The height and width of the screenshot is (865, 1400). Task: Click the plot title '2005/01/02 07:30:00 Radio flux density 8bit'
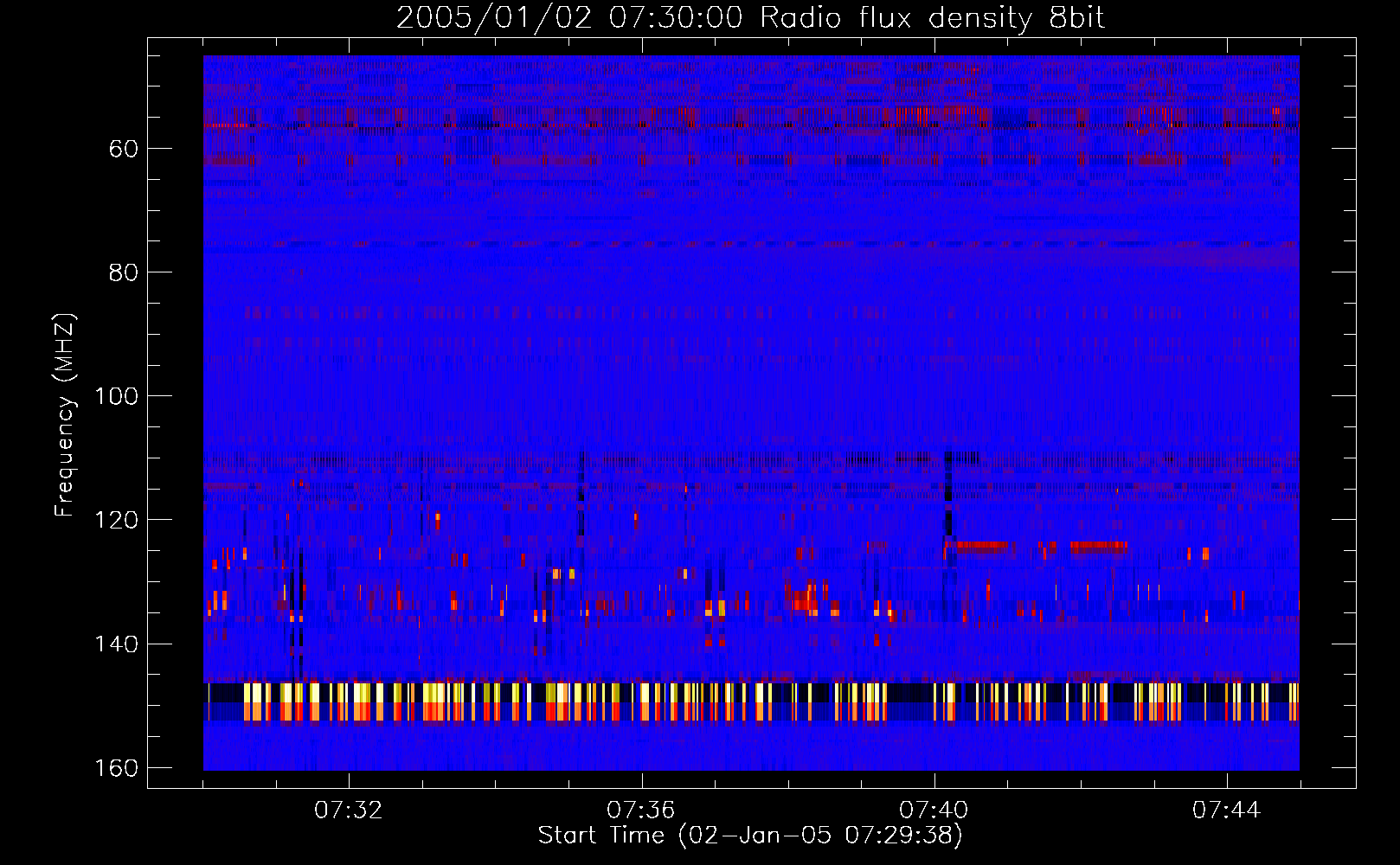pos(750,18)
